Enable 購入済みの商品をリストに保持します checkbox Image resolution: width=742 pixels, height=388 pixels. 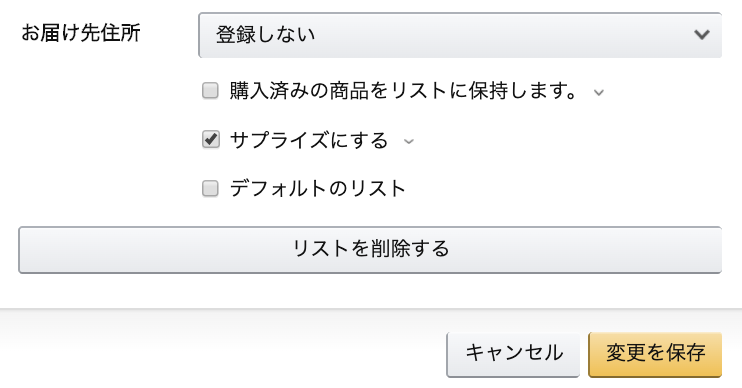pyautogui.click(x=210, y=90)
